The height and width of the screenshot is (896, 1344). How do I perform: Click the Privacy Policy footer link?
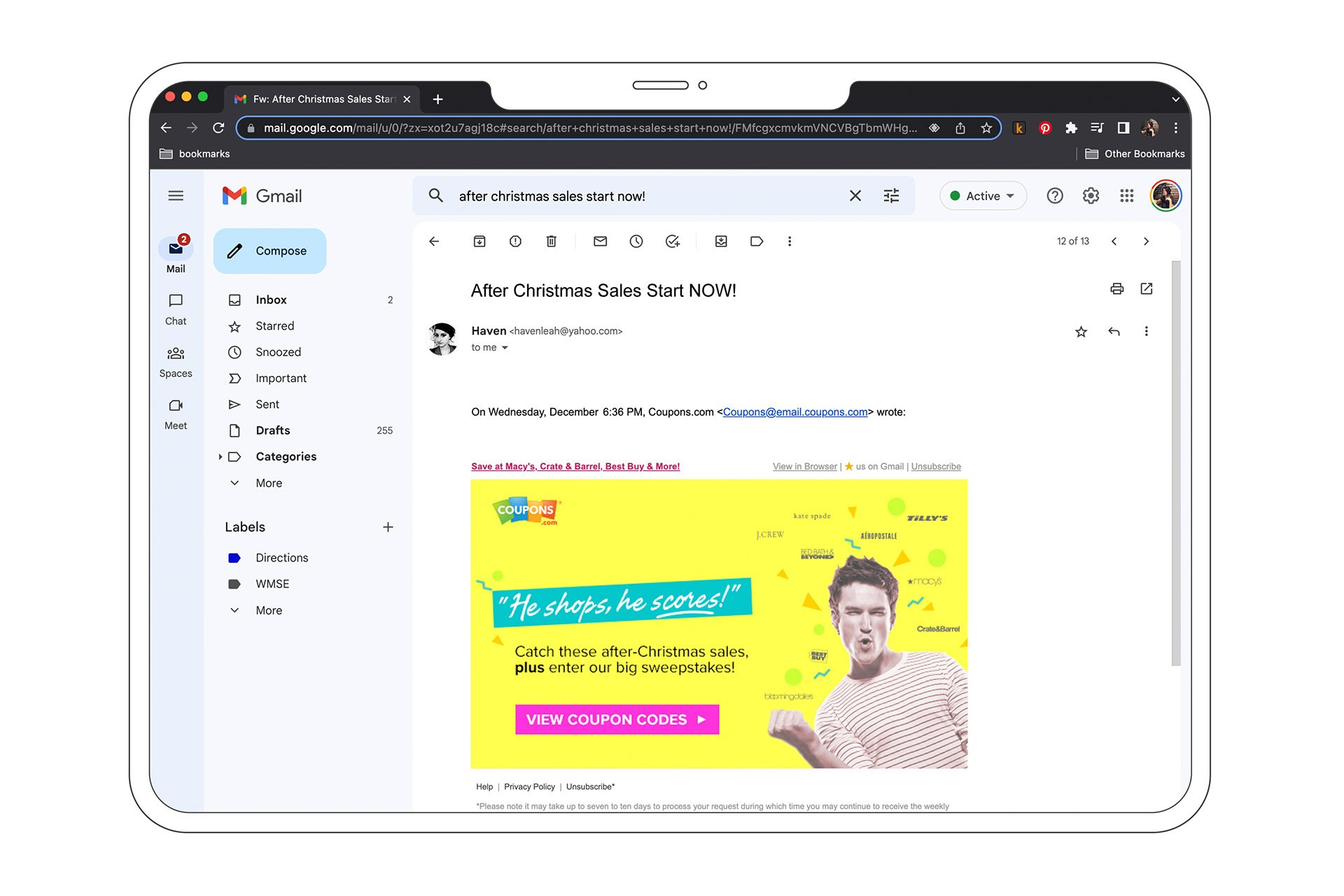[529, 787]
